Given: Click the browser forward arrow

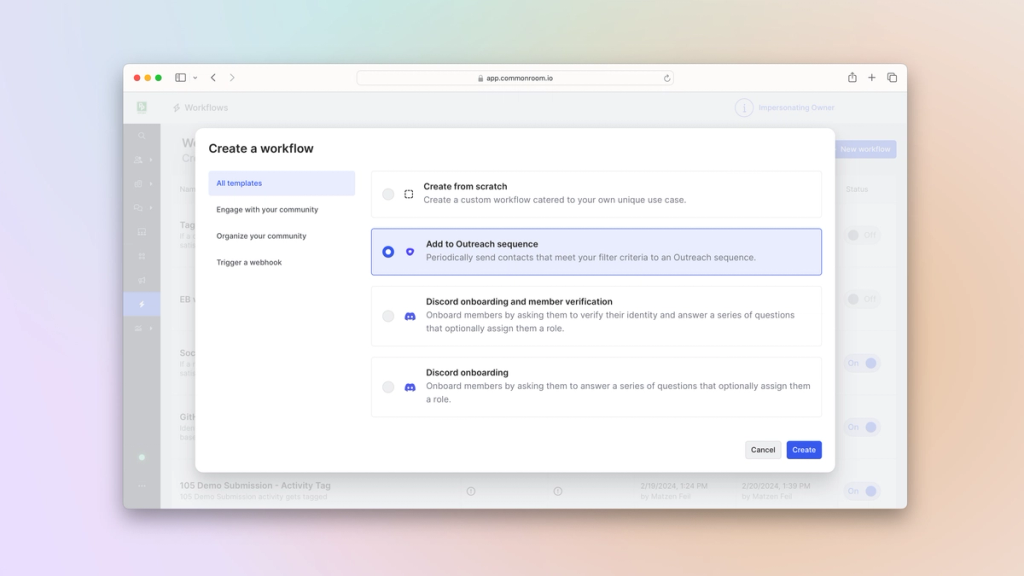Looking at the screenshot, I should (x=232, y=78).
